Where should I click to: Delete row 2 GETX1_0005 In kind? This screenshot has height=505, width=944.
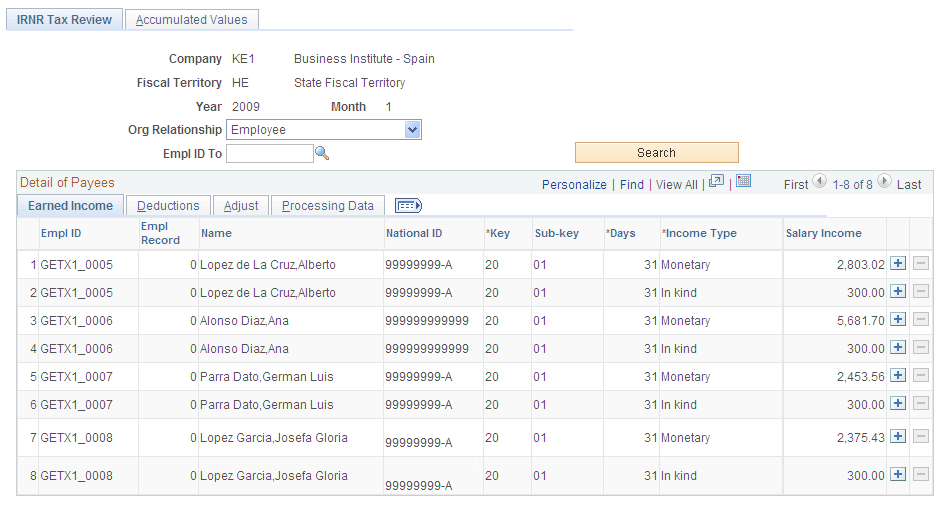[921, 291]
